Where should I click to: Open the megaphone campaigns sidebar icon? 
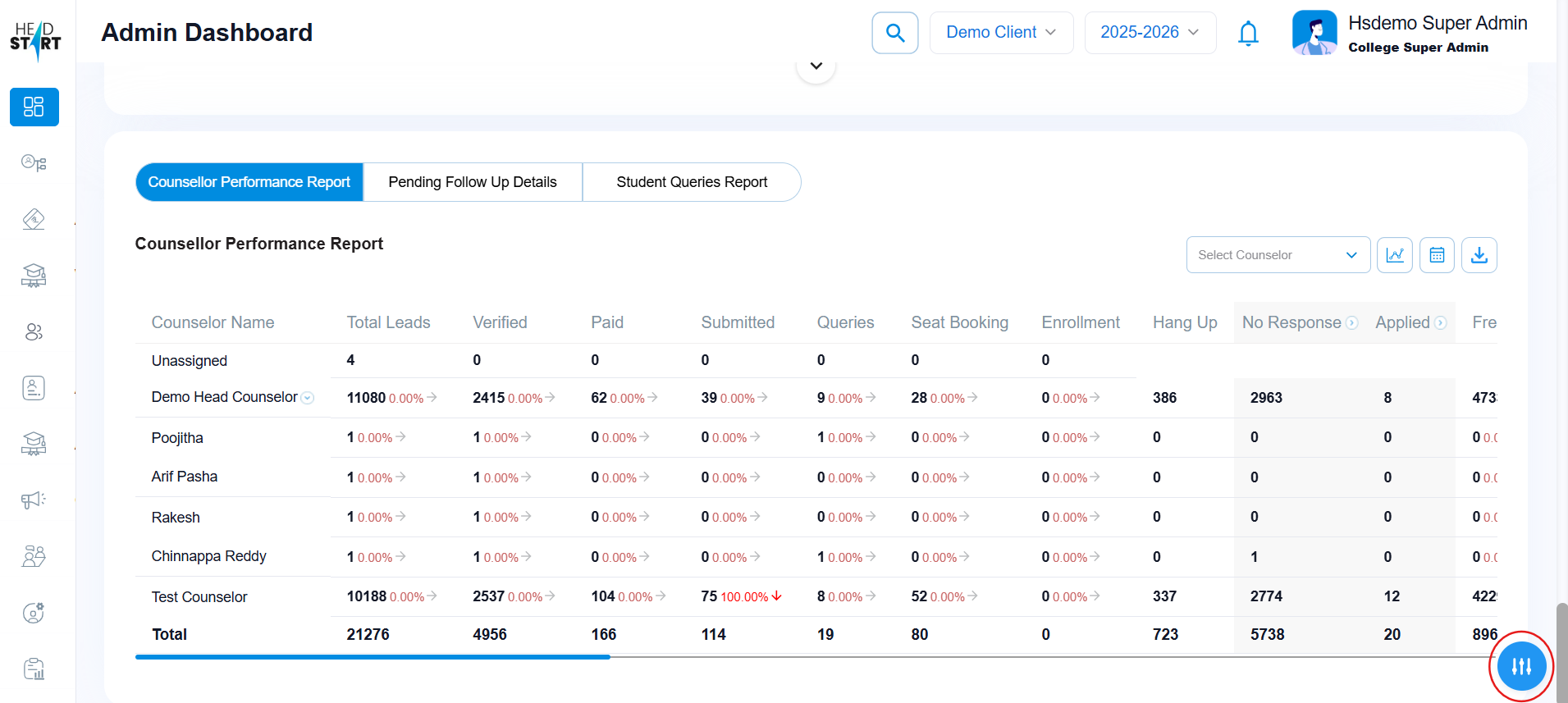[x=34, y=500]
